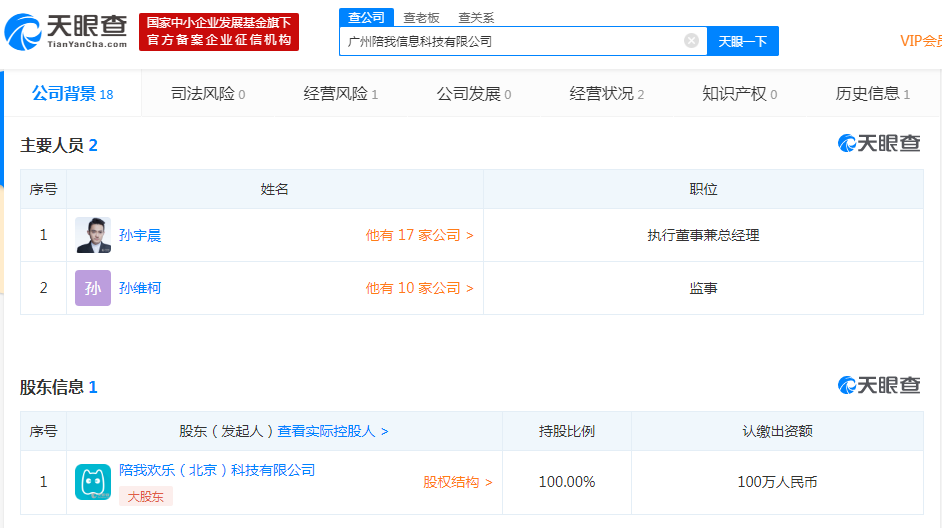Switch to the 查老板 search tab
Image resolution: width=942 pixels, height=528 pixels.
(421, 18)
